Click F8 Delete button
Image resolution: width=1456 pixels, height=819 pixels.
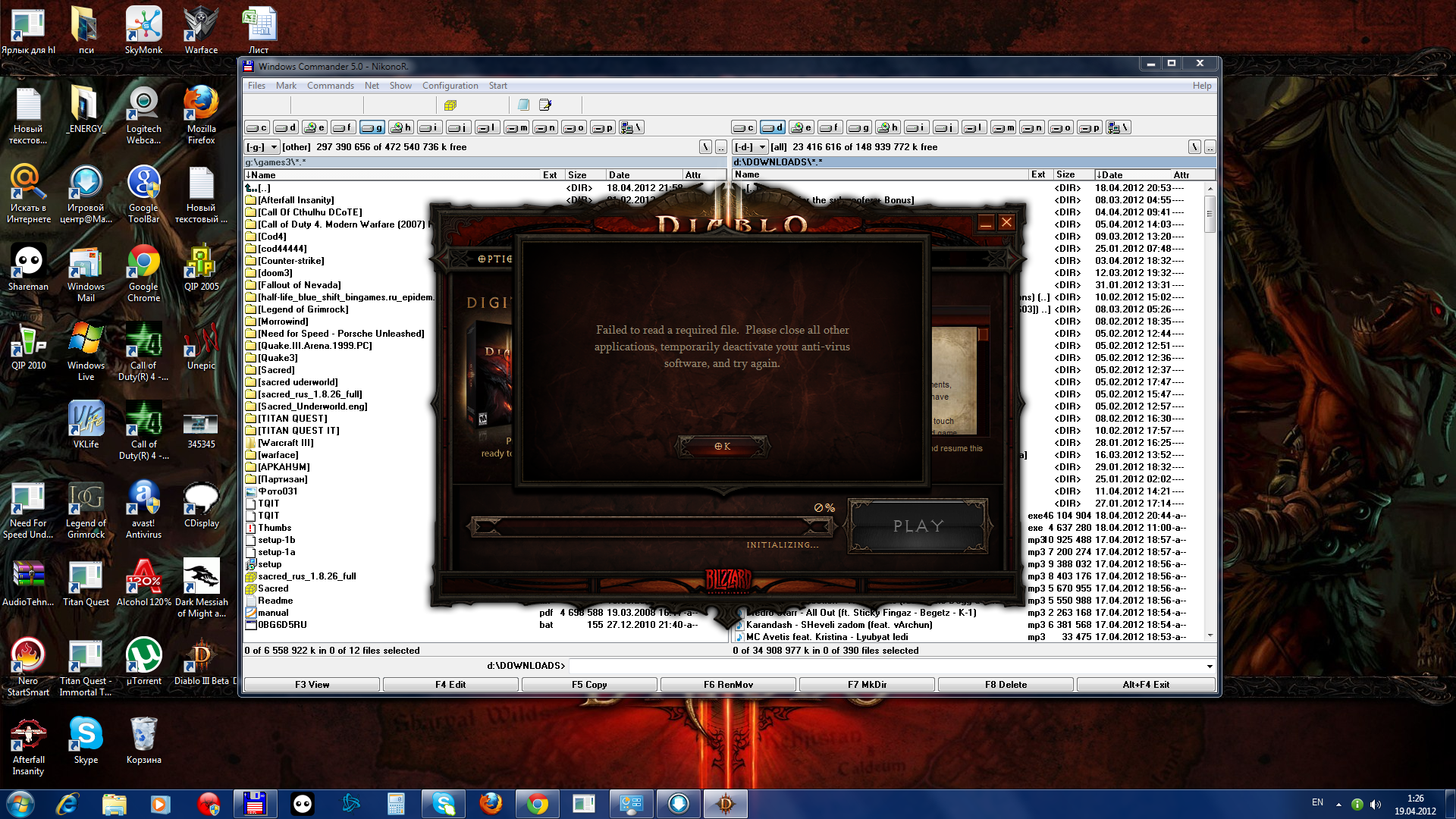click(1006, 684)
